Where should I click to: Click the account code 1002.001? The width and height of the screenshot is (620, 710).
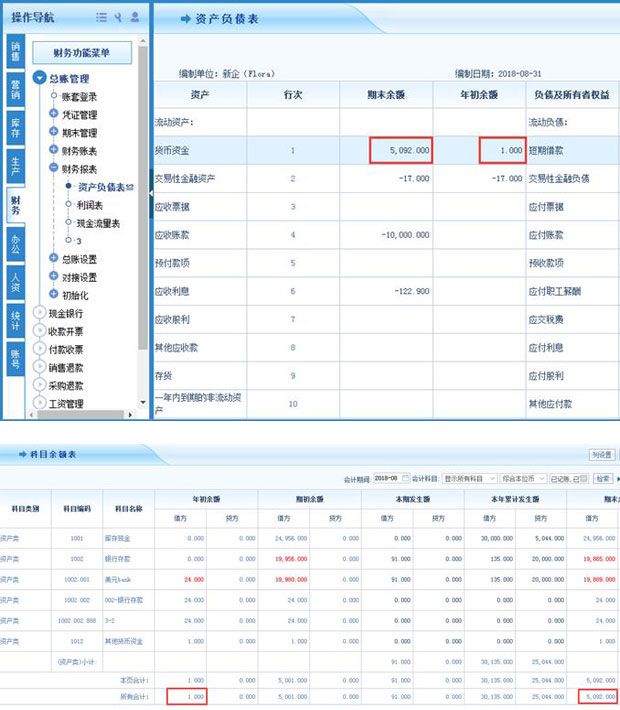[x=77, y=580]
